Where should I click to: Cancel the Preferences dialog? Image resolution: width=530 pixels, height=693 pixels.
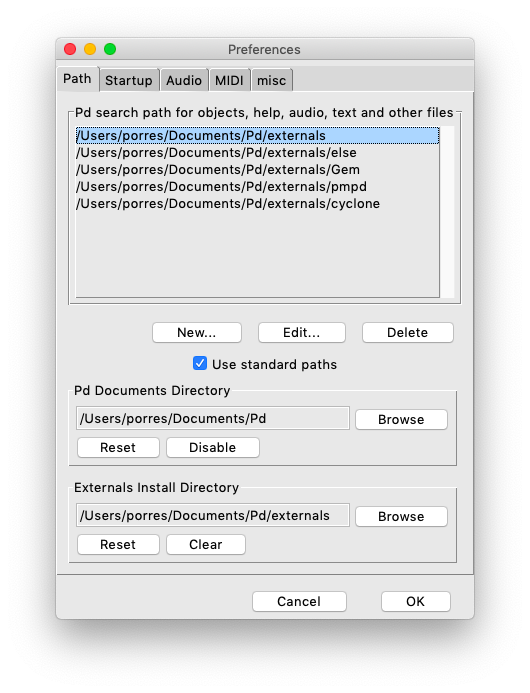point(299,602)
